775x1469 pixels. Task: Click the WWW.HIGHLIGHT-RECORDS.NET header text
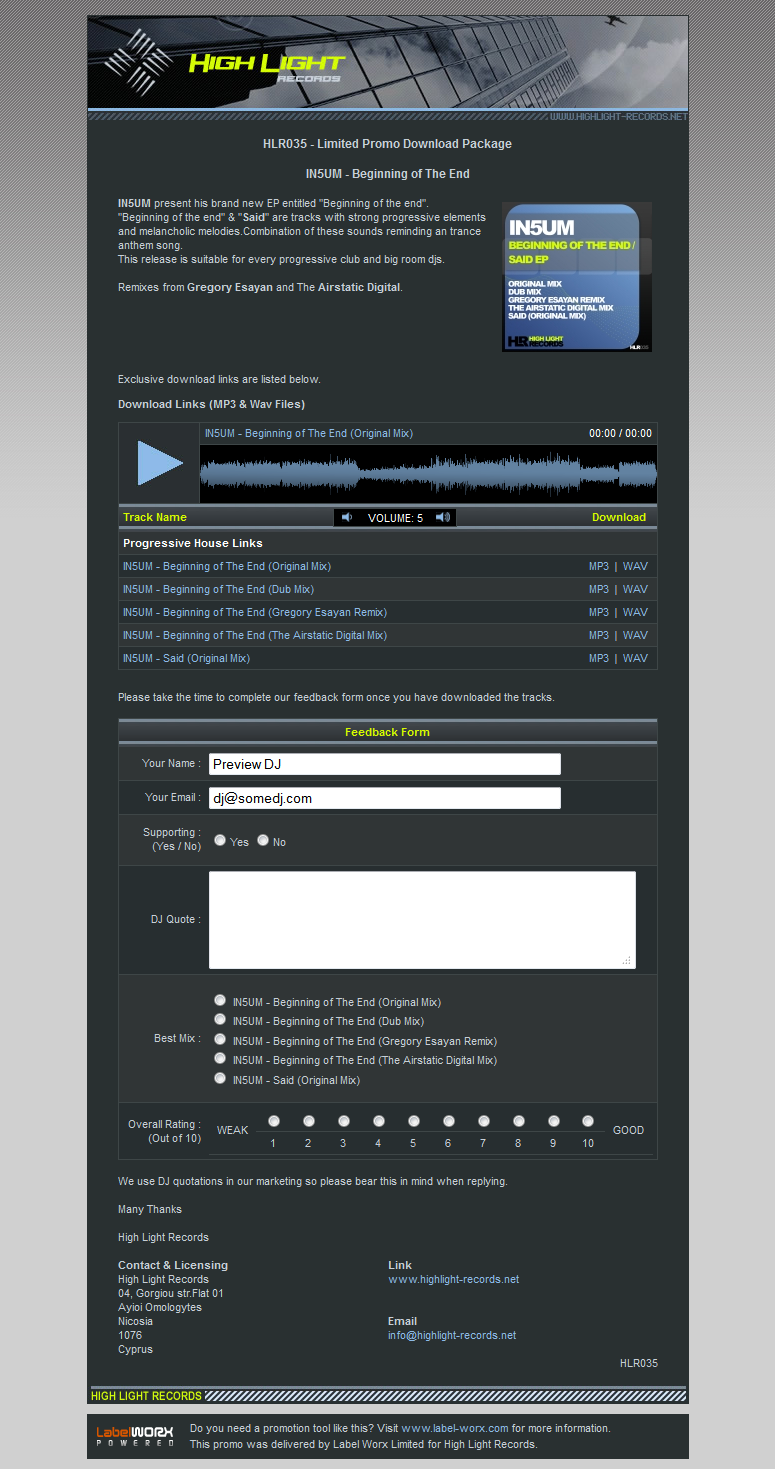coord(618,117)
